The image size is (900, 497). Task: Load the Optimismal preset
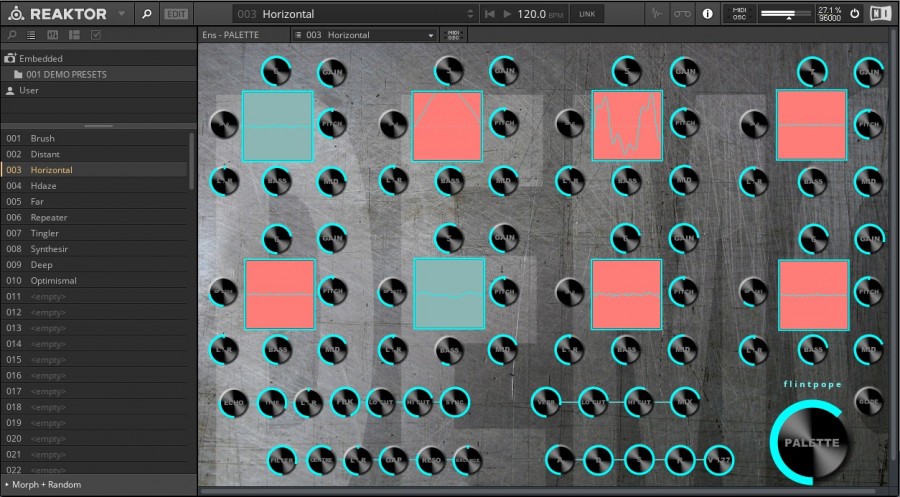(52, 280)
